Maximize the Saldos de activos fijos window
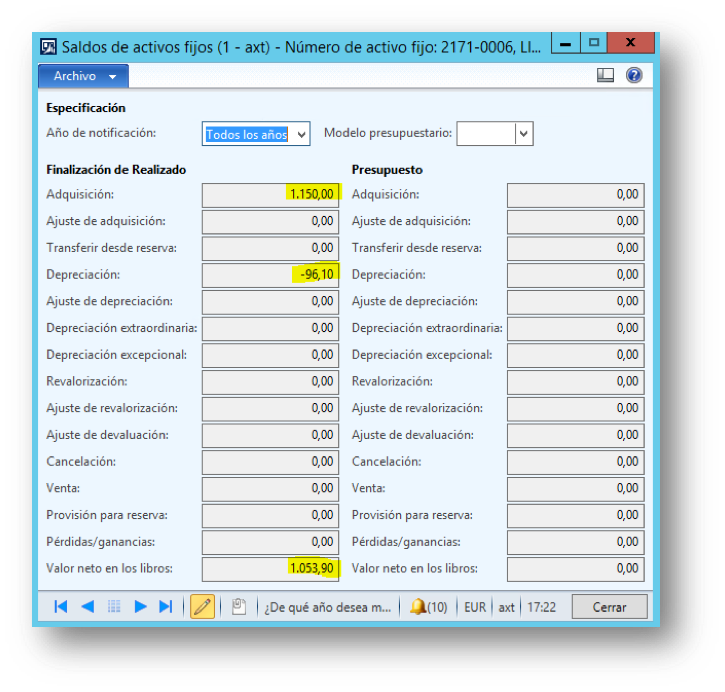The height and width of the screenshot is (692, 725). tap(594, 43)
